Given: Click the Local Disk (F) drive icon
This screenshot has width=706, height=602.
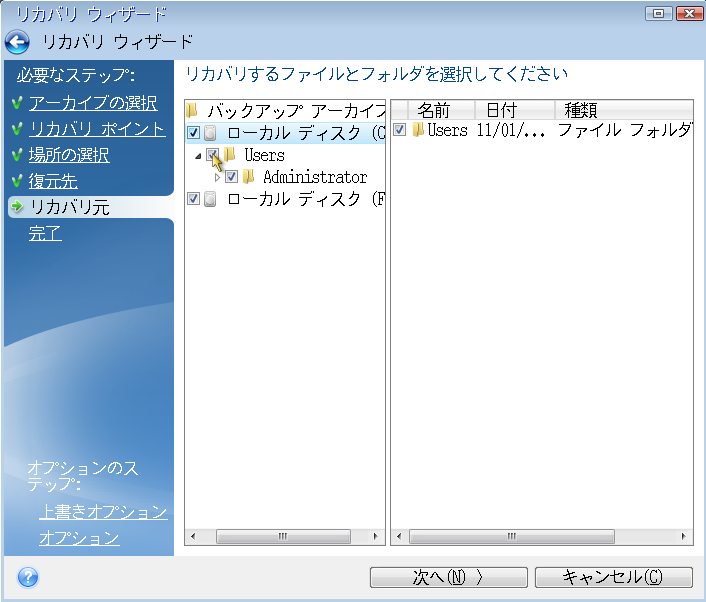Looking at the screenshot, I should click(x=210, y=199).
